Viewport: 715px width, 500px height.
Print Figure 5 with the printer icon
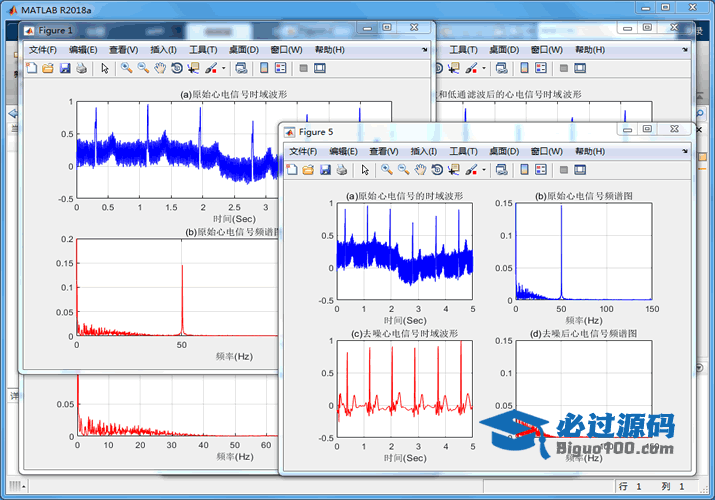coord(342,170)
